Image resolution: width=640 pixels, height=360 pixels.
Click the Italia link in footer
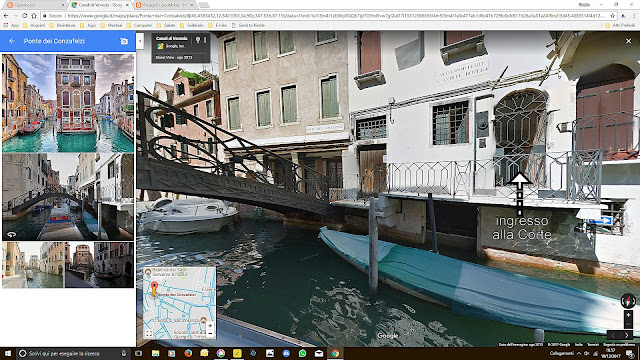coord(579,345)
